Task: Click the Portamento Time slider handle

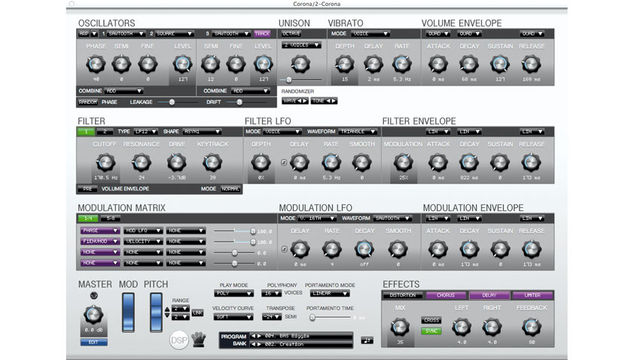Action: click(312, 317)
